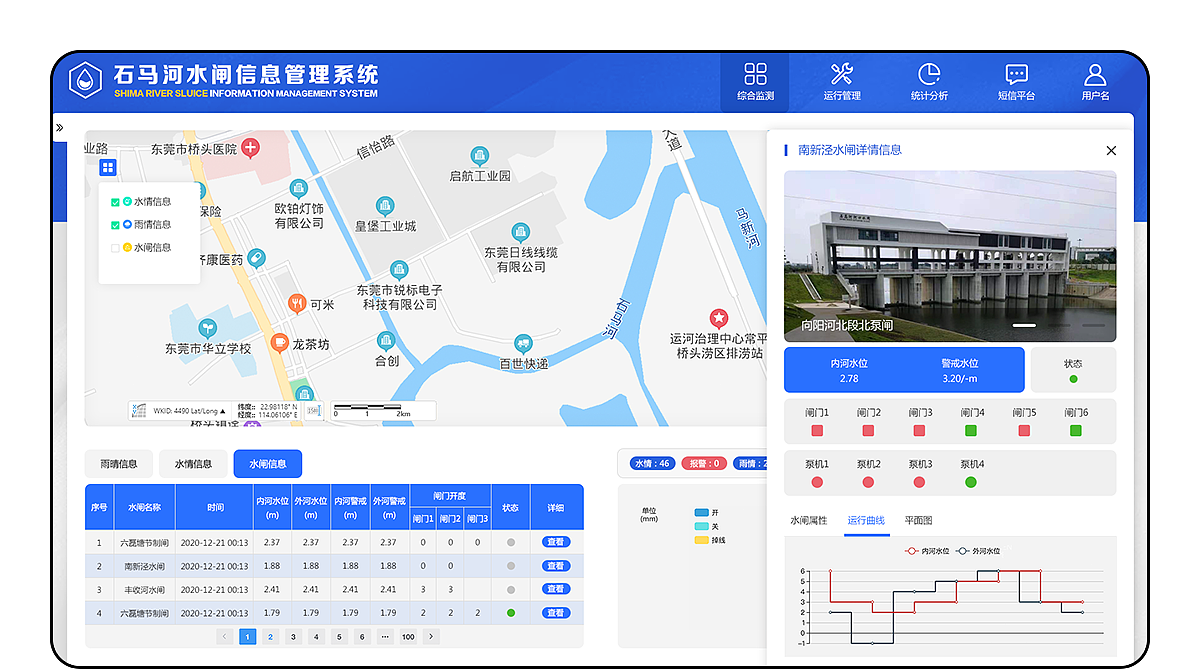Click the blue grid layer-selector icon on map
The image size is (1200, 669).
(x=107, y=167)
